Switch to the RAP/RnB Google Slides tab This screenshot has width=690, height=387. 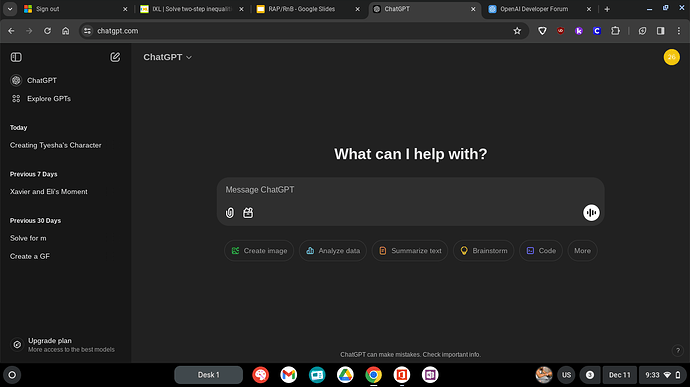307,9
